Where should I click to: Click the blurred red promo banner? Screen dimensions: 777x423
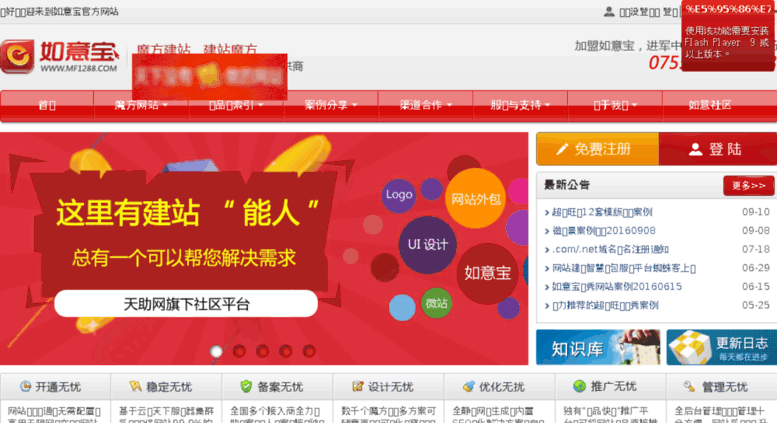click(210, 77)
